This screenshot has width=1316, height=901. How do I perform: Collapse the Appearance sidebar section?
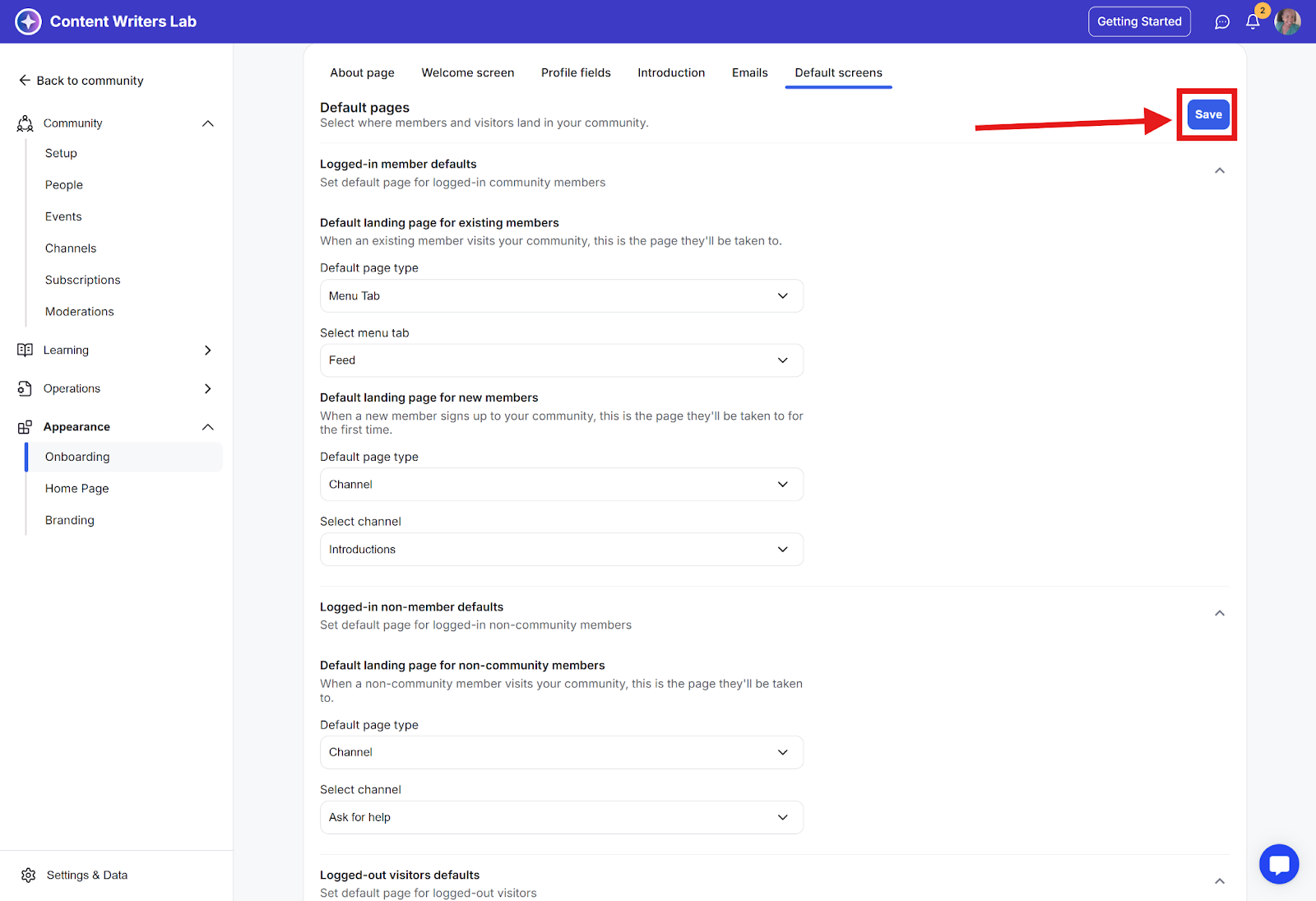pos(208,427)
